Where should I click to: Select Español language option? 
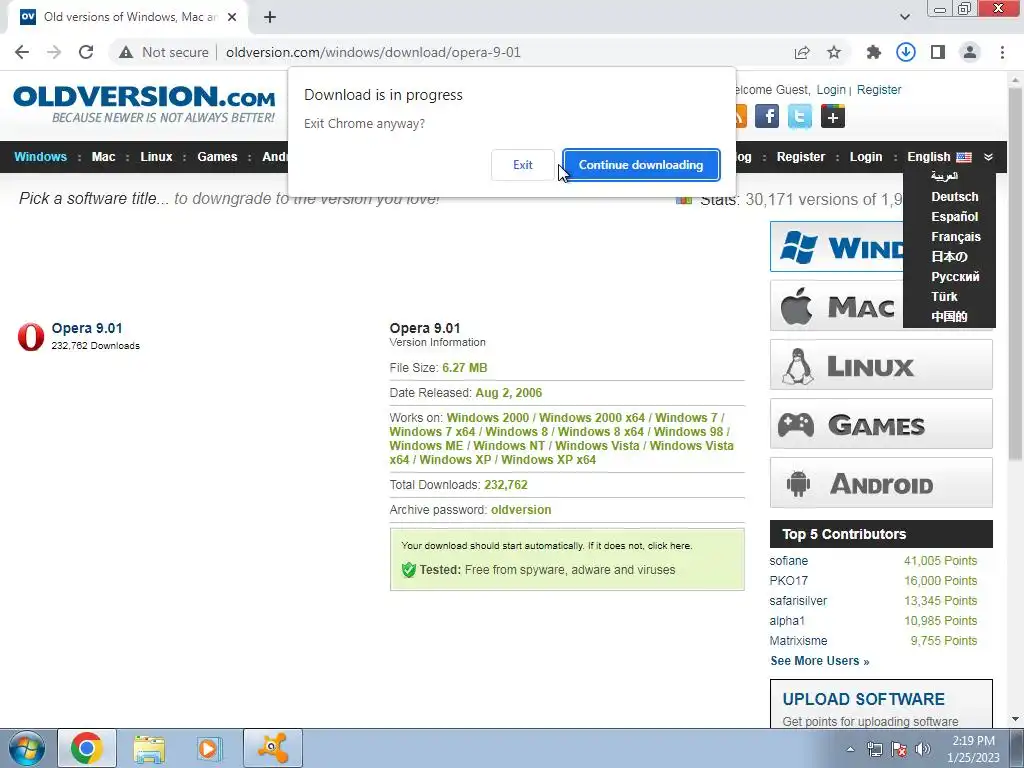click(x=954, y=217)
